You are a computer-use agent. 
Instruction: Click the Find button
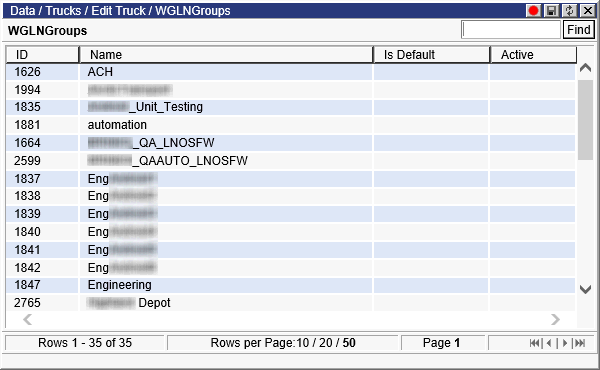579,30
